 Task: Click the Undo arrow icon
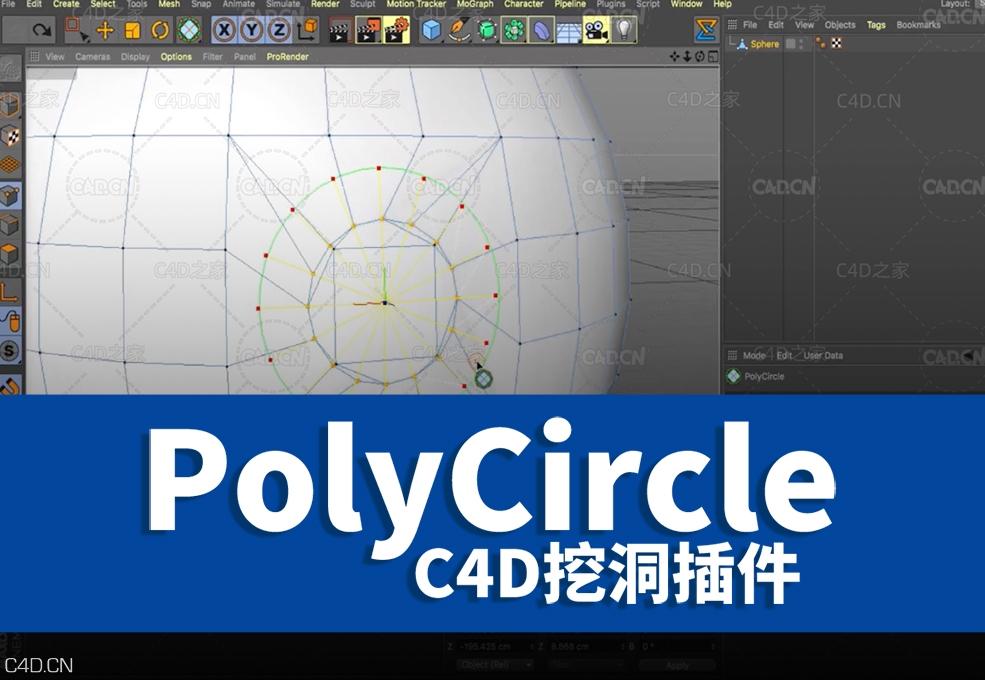40,31
